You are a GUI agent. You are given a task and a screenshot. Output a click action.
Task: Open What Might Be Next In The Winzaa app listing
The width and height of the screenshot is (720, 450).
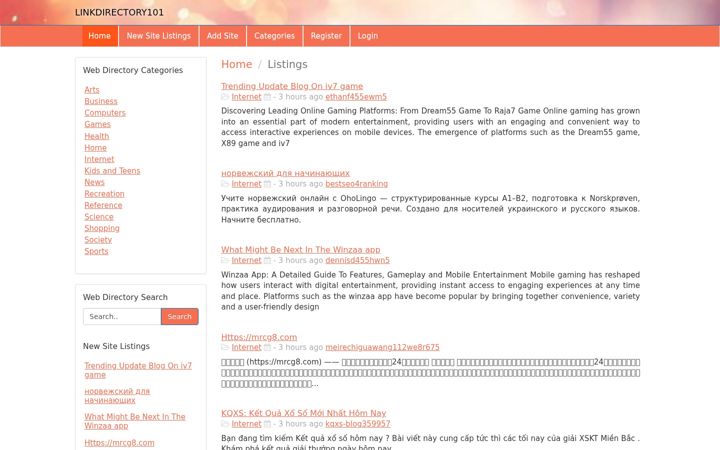[x=301, y=250]
